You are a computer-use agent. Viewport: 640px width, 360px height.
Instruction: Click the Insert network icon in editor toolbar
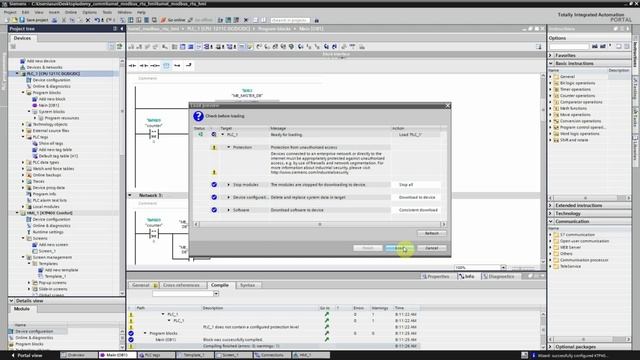click(131, 47)
